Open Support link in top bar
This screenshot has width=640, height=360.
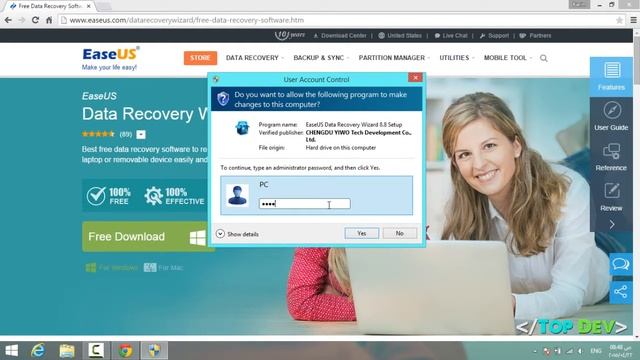pyautogui.click(x=494, y=36)
